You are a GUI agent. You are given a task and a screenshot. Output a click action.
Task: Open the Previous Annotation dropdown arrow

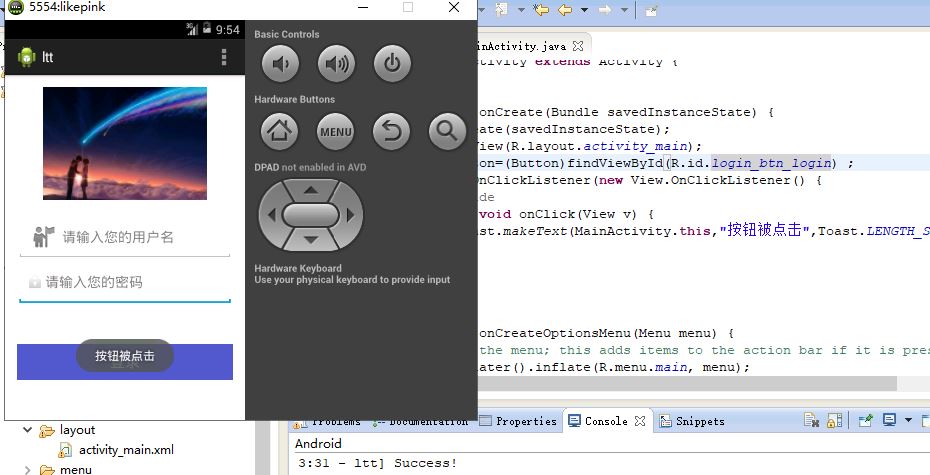pyautogui.click(x=521, y=10)
